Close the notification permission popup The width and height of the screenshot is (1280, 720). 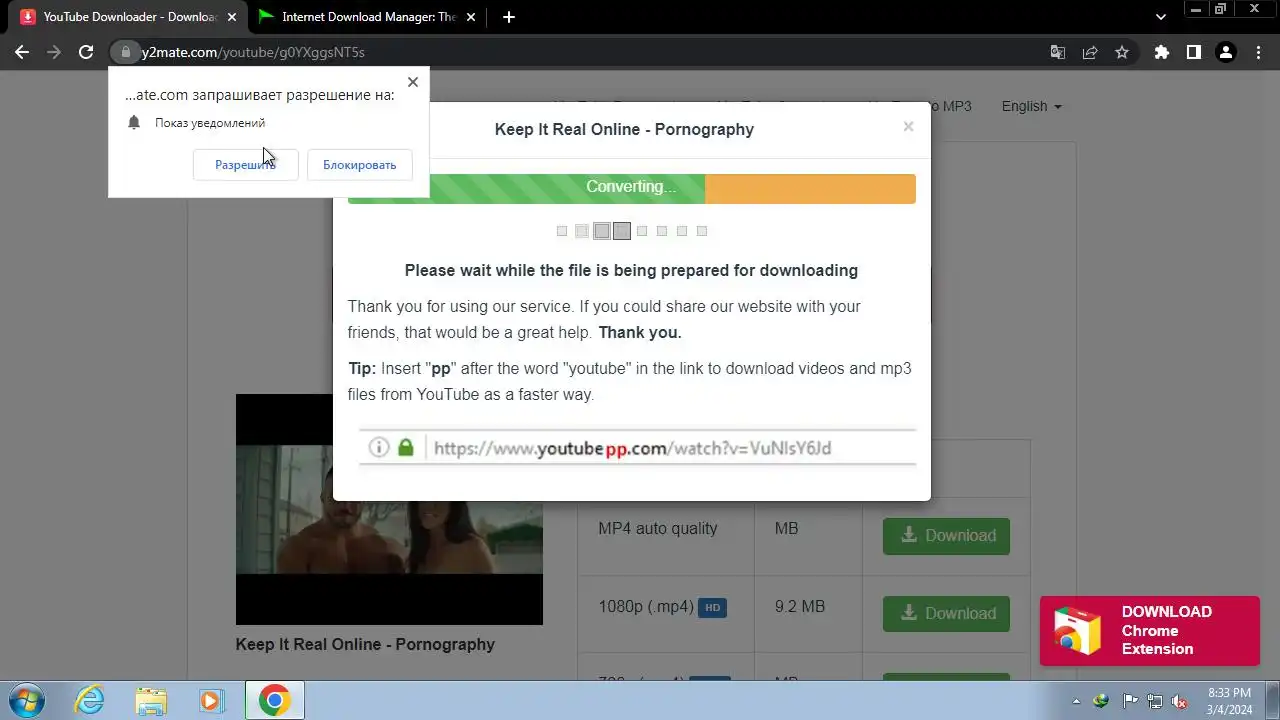coord(413,82)
